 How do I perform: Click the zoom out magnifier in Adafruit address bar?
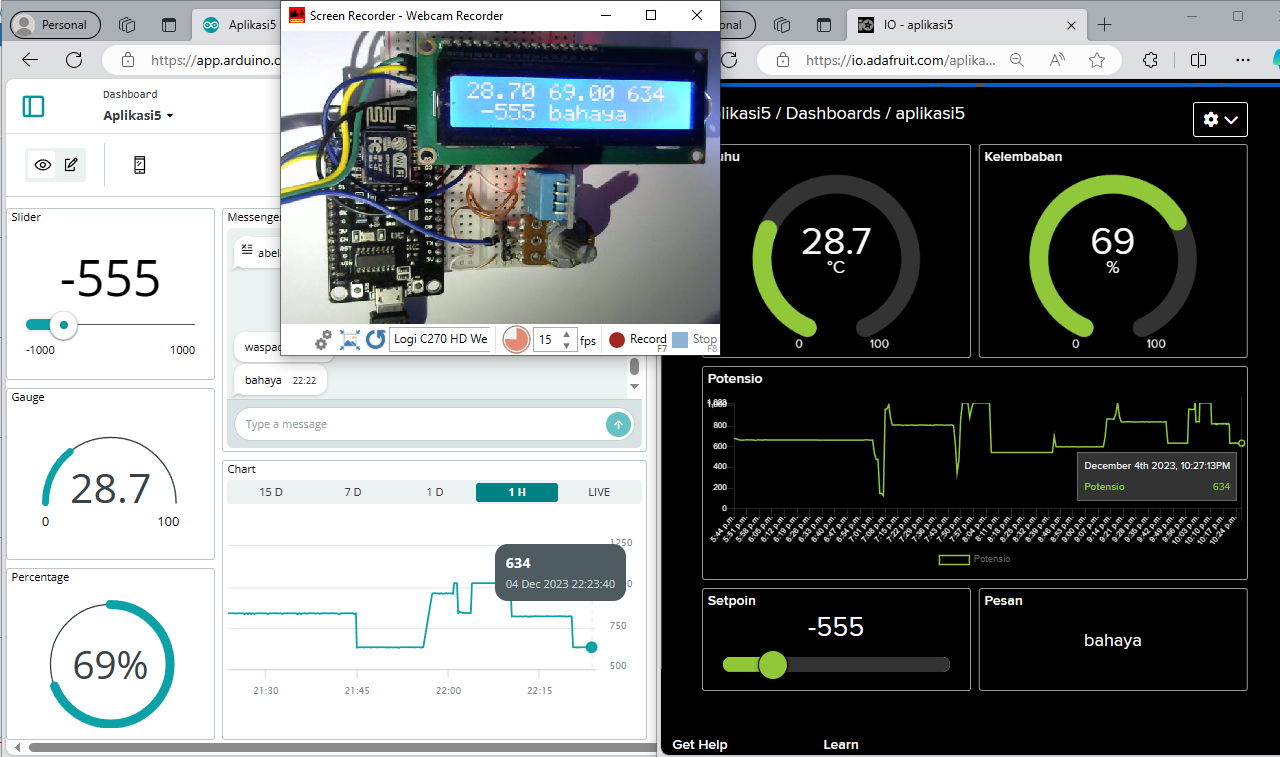tap(1017, 60)
